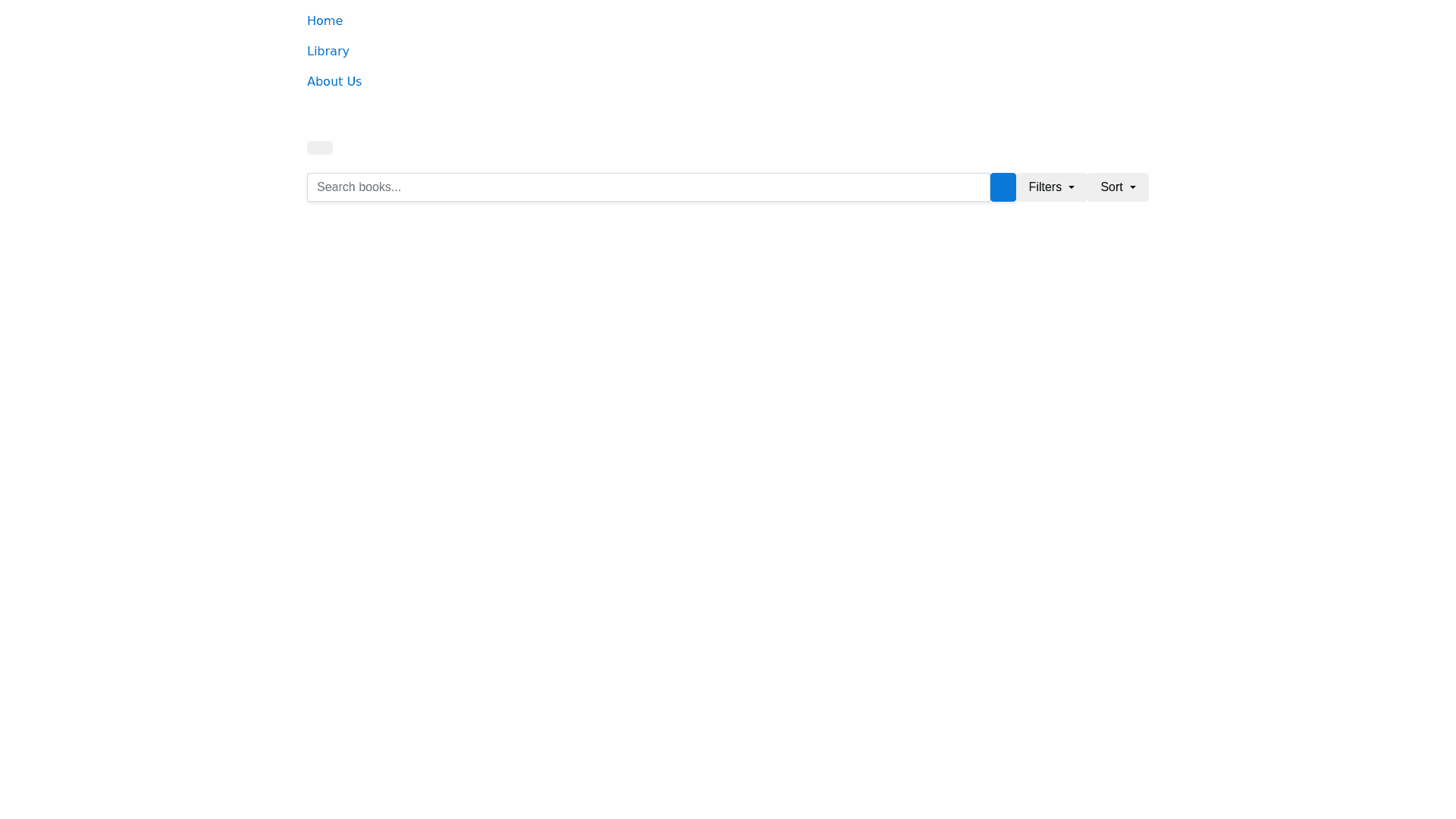This screenshot has height=819, width=1456.
Task: Click inside the Search books placeholder text
Action: (x=359, y=187)
